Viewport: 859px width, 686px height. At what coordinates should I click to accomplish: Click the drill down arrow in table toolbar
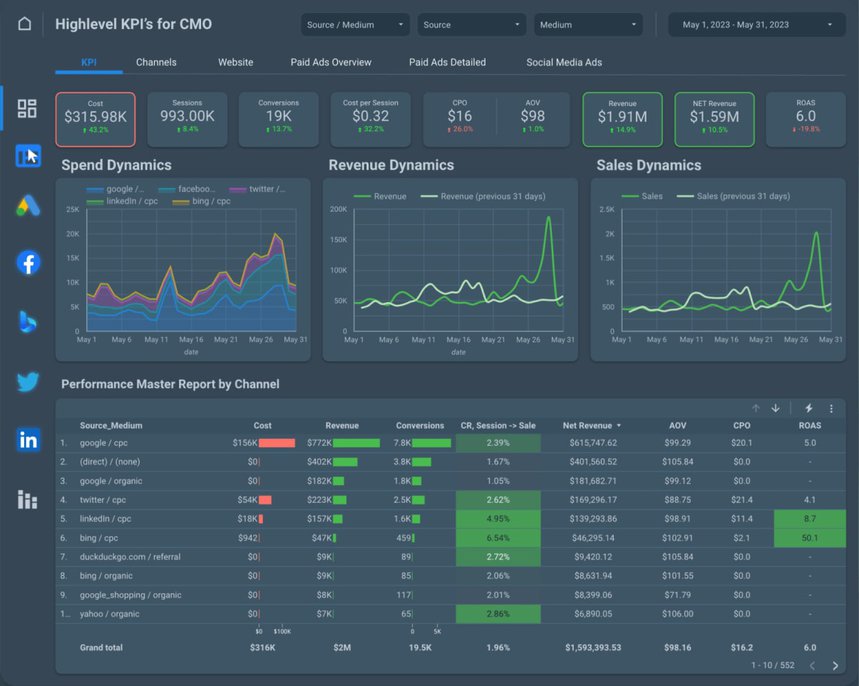click(x=776, y=408)
